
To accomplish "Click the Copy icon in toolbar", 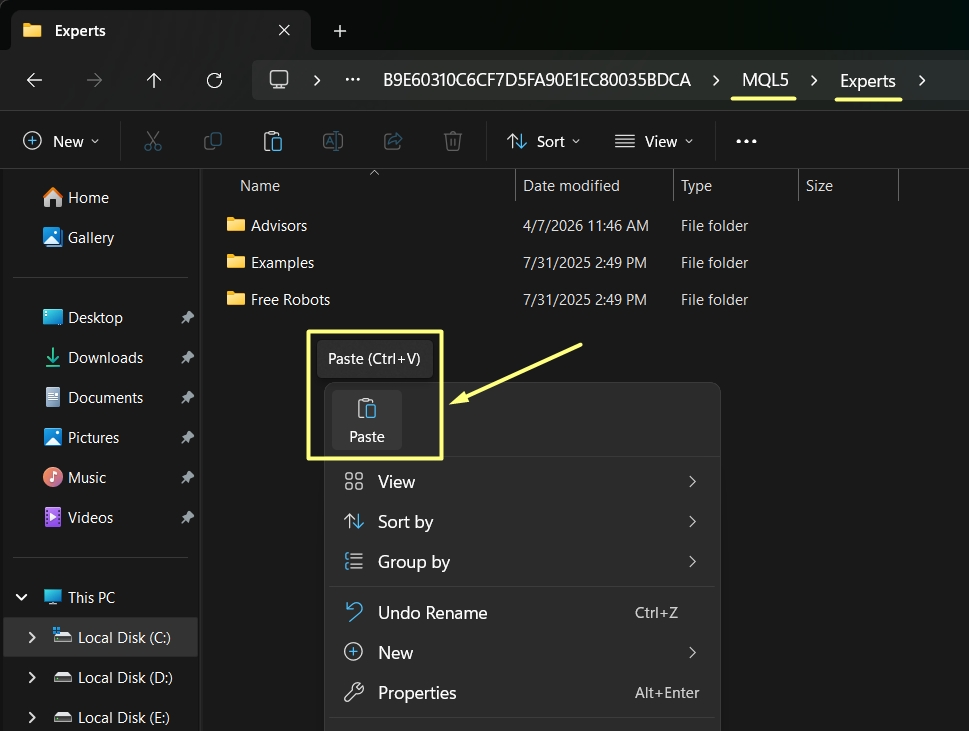I will [x=213, y=141].
